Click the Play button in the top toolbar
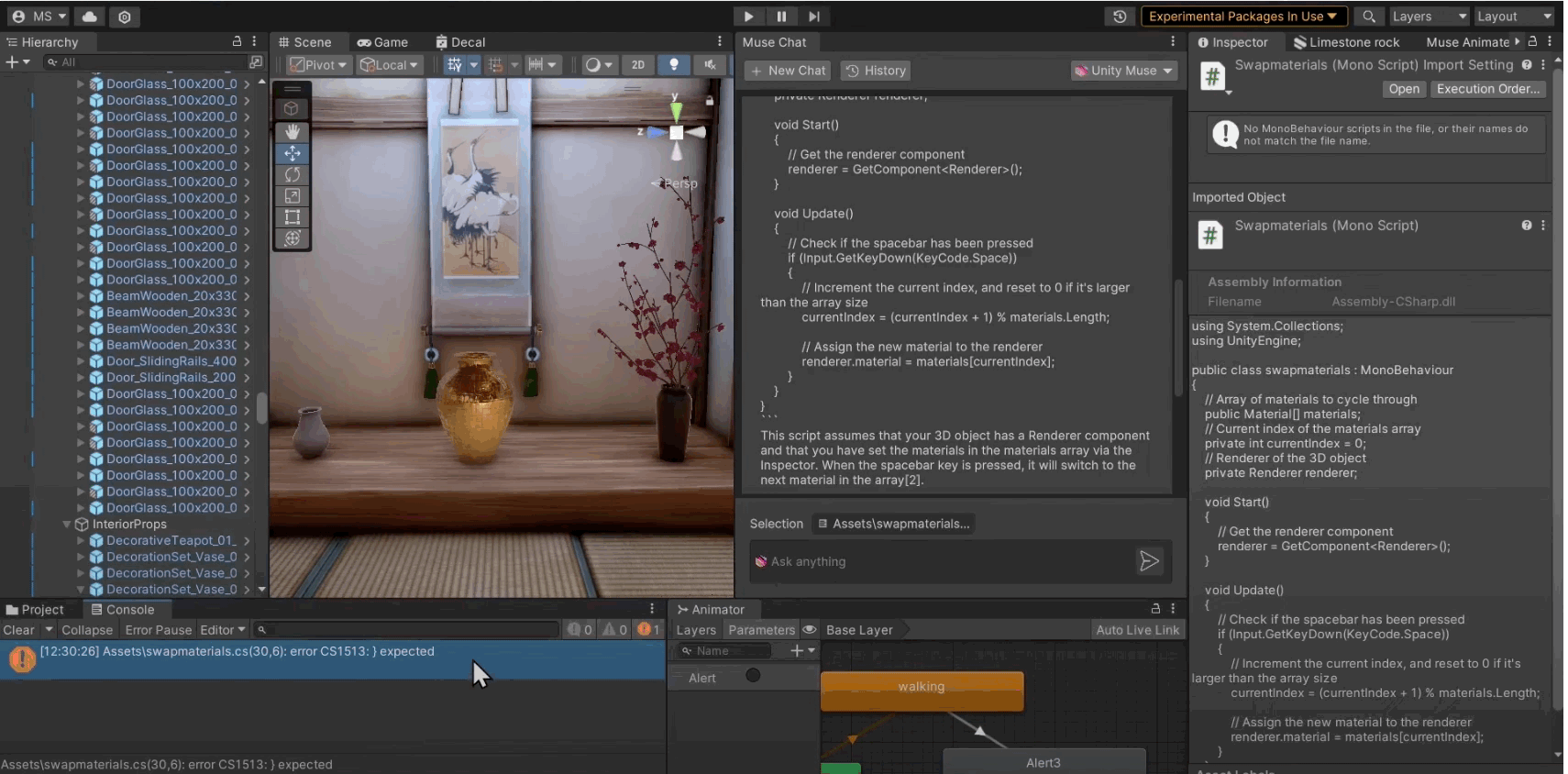1568x774 pixels. (x=748, y=17)
